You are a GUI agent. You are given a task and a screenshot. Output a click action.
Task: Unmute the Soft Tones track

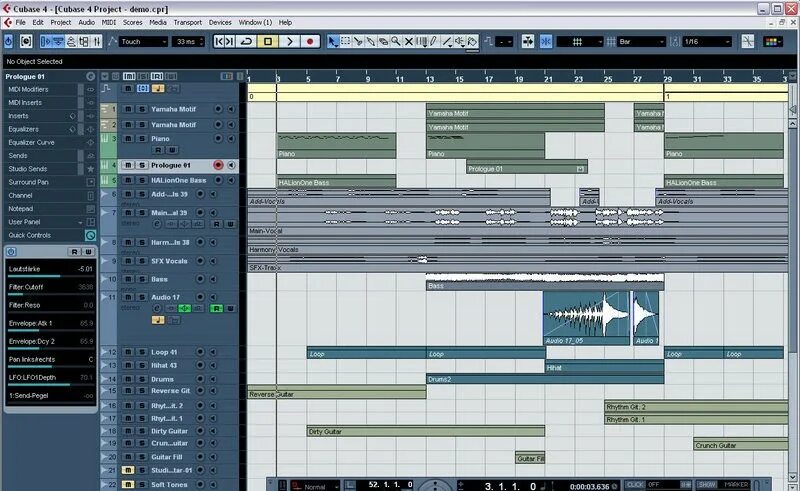128,484
